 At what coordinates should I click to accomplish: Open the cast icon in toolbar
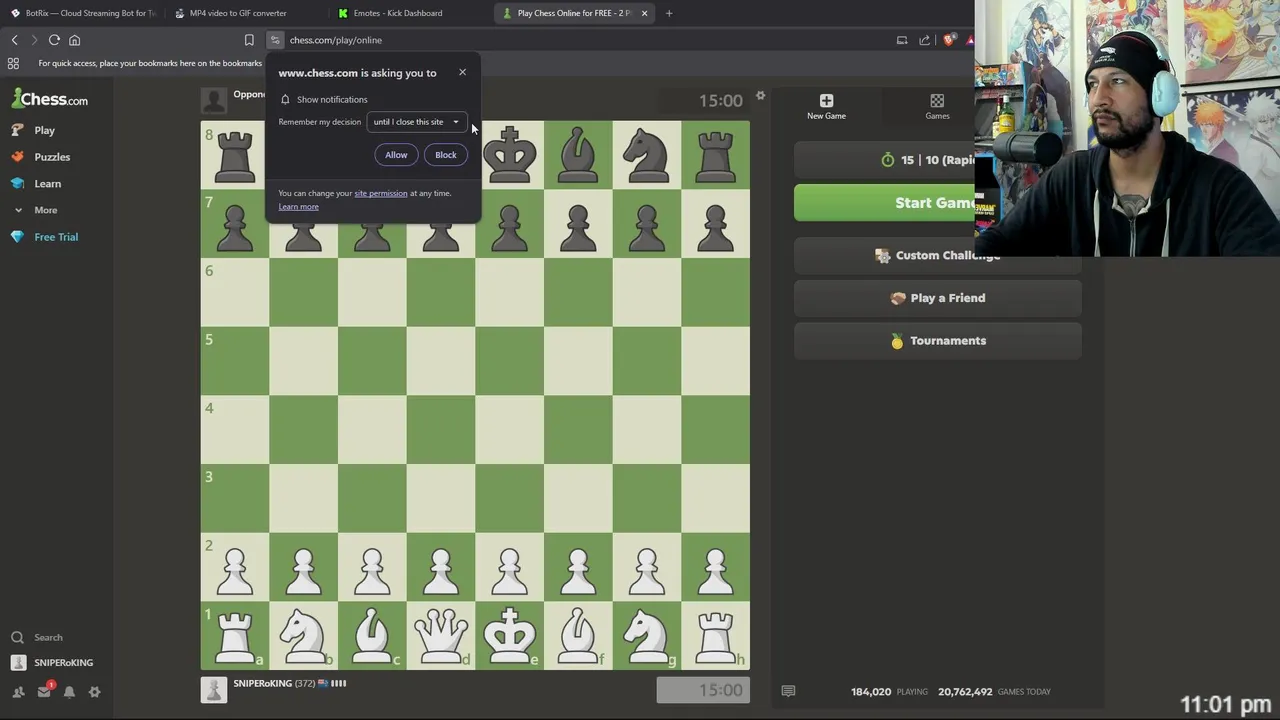coord(902,40)
